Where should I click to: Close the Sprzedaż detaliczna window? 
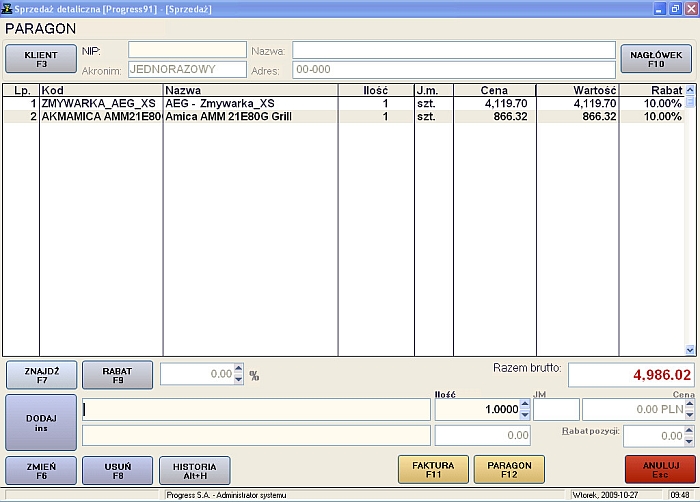[x=691, y=9]
